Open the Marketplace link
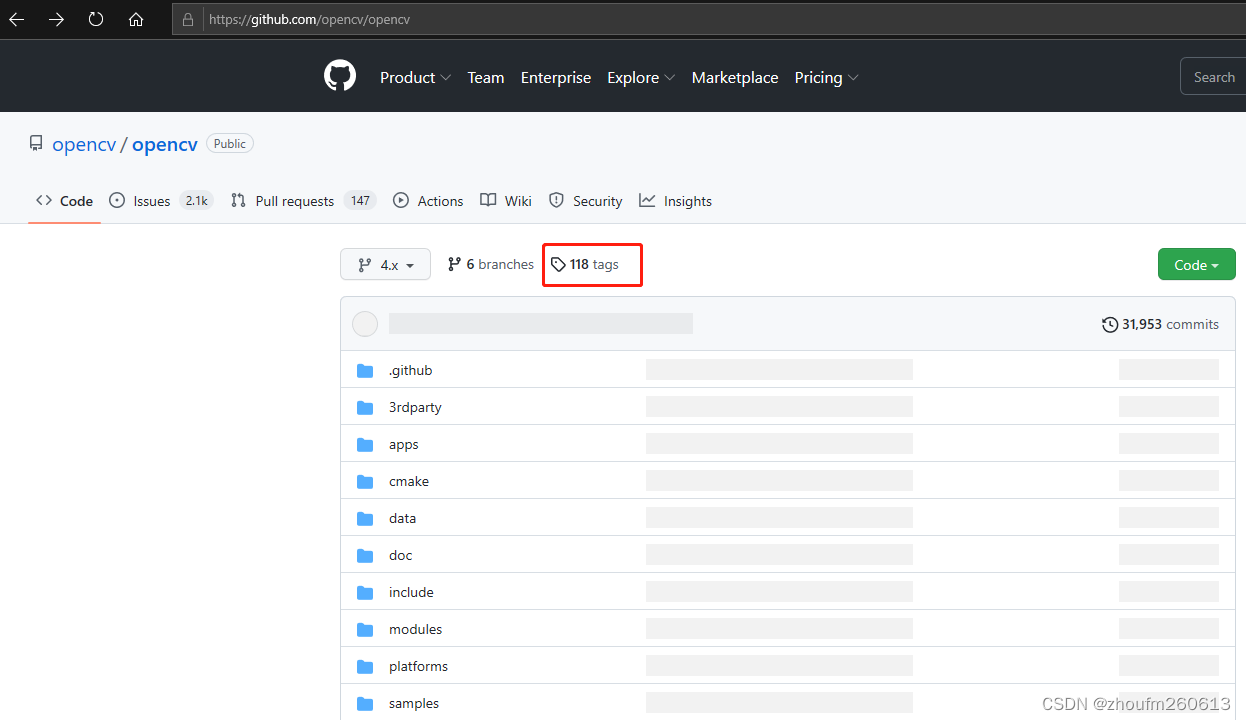 (x=735, y=77)
